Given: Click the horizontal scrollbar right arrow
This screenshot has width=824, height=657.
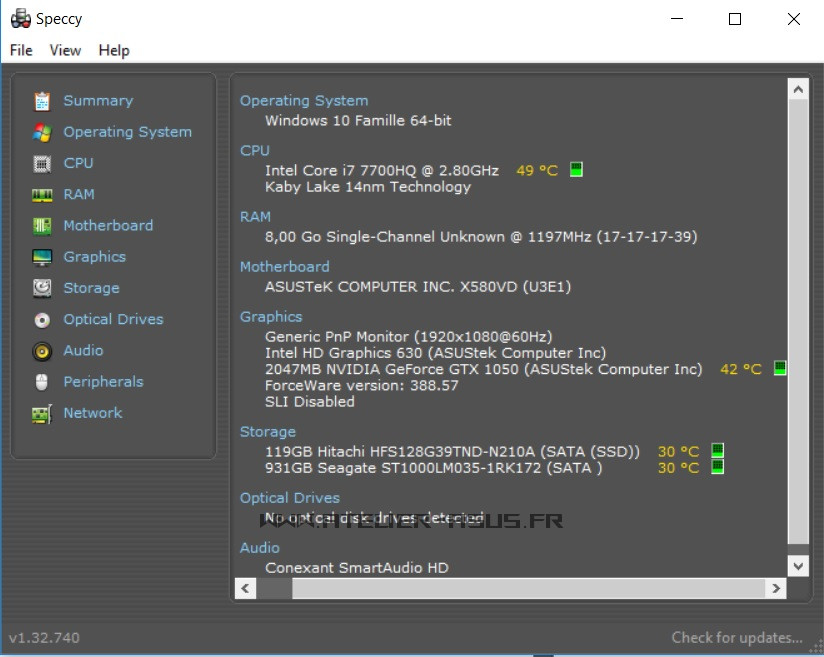Looking at the screenshot, I should point(774,589).
